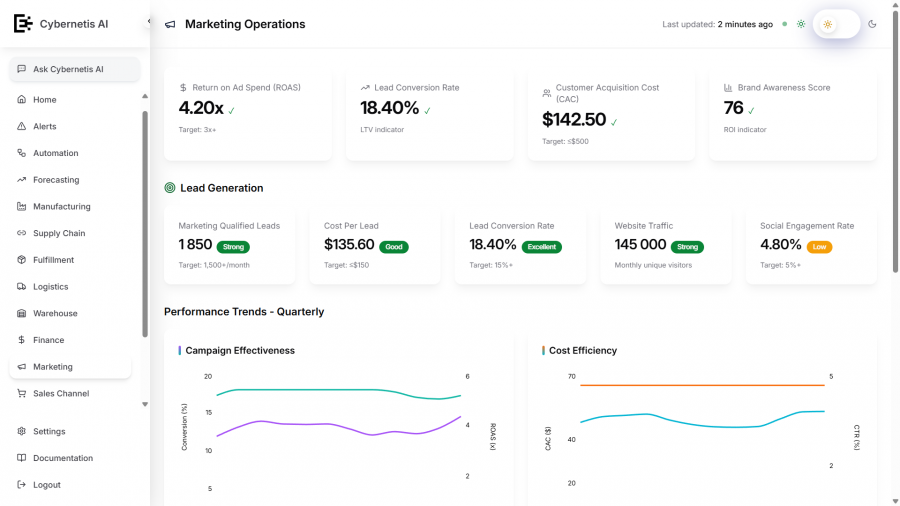Collapse the sidebar using the chevron
The image size is (900, 506).
[x=149, y=21]
